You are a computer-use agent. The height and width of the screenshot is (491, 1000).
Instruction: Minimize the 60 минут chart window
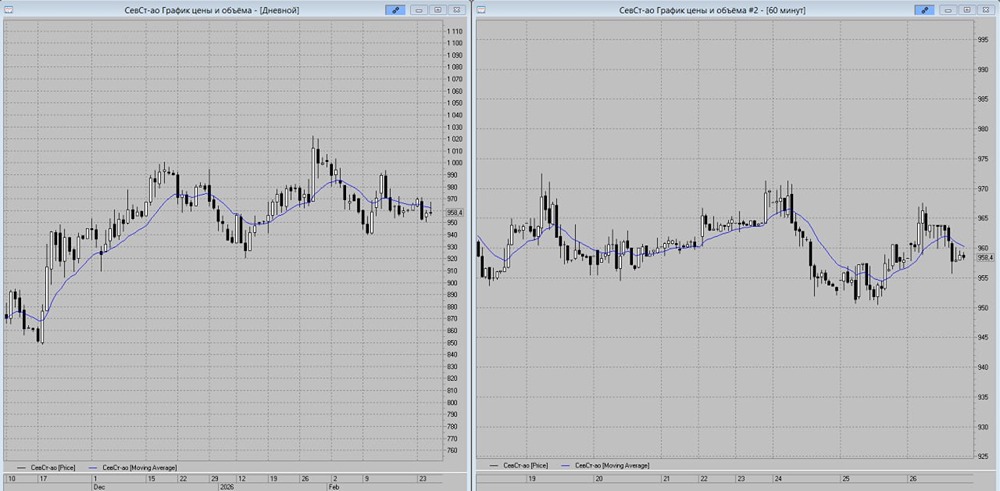[x=948, y=10]
